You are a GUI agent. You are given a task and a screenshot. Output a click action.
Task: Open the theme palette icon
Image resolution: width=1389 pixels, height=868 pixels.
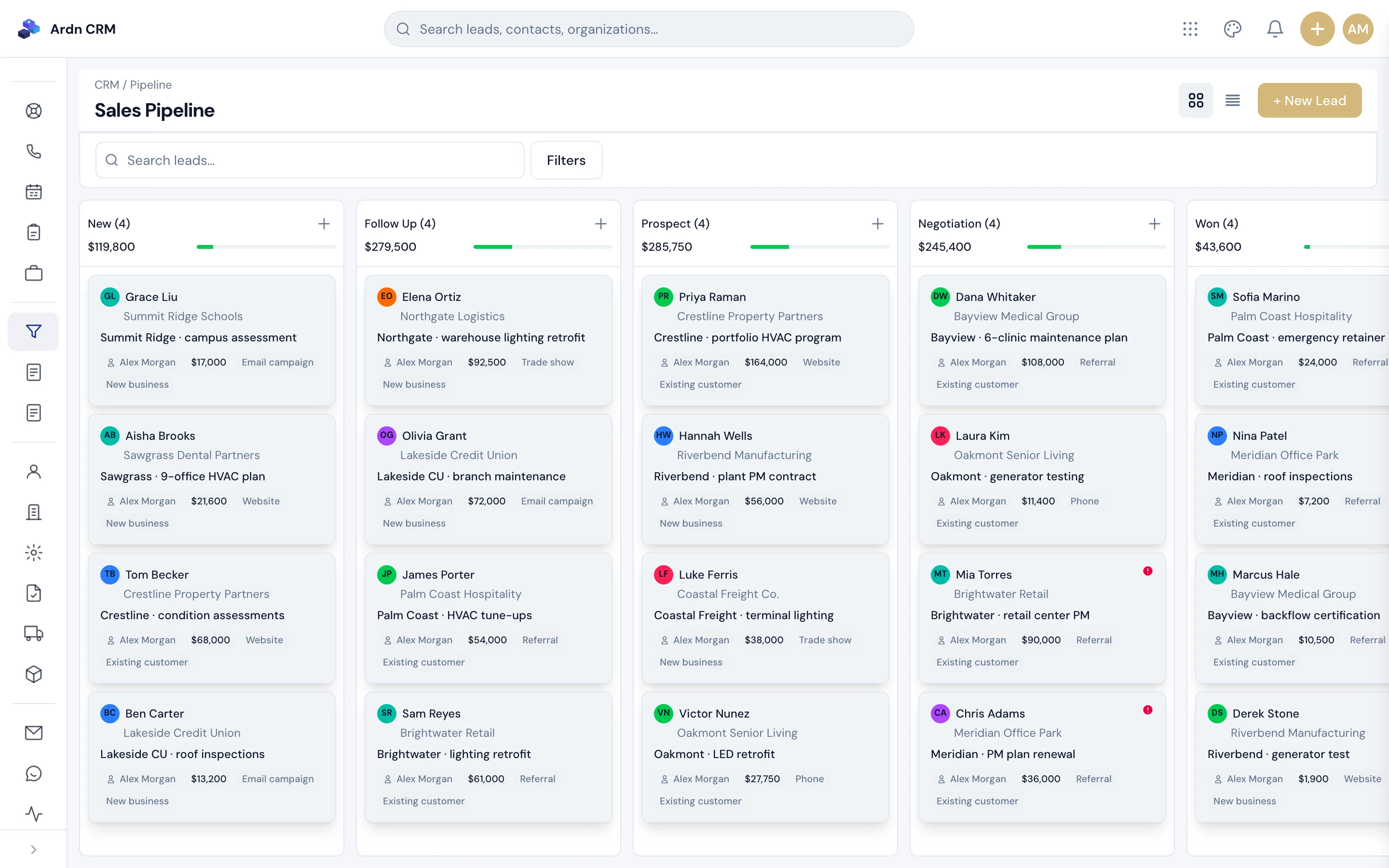coord(1232,29)
